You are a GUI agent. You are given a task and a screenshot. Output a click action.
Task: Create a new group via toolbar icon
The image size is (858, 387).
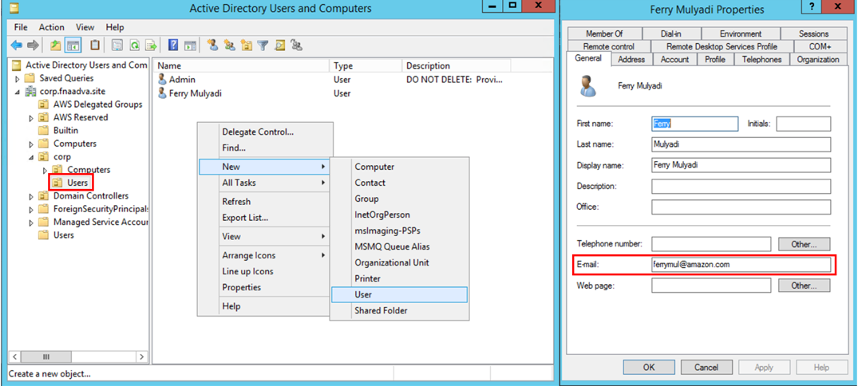coord(230,45)
